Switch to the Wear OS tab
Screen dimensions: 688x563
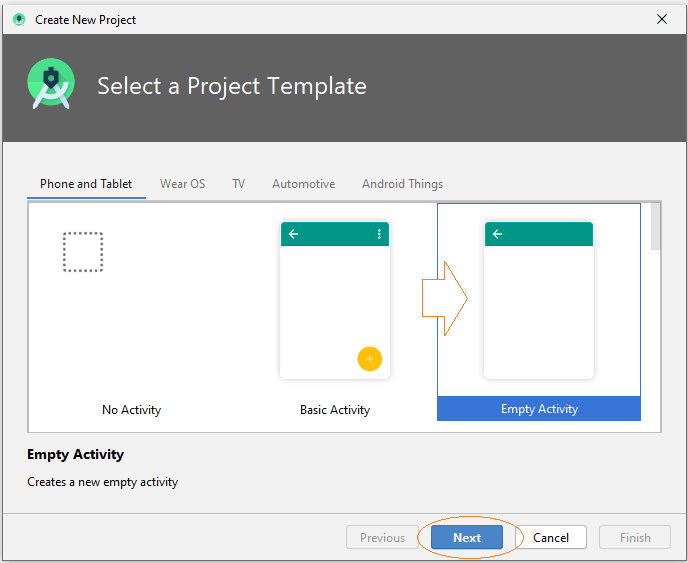(183, 184)
